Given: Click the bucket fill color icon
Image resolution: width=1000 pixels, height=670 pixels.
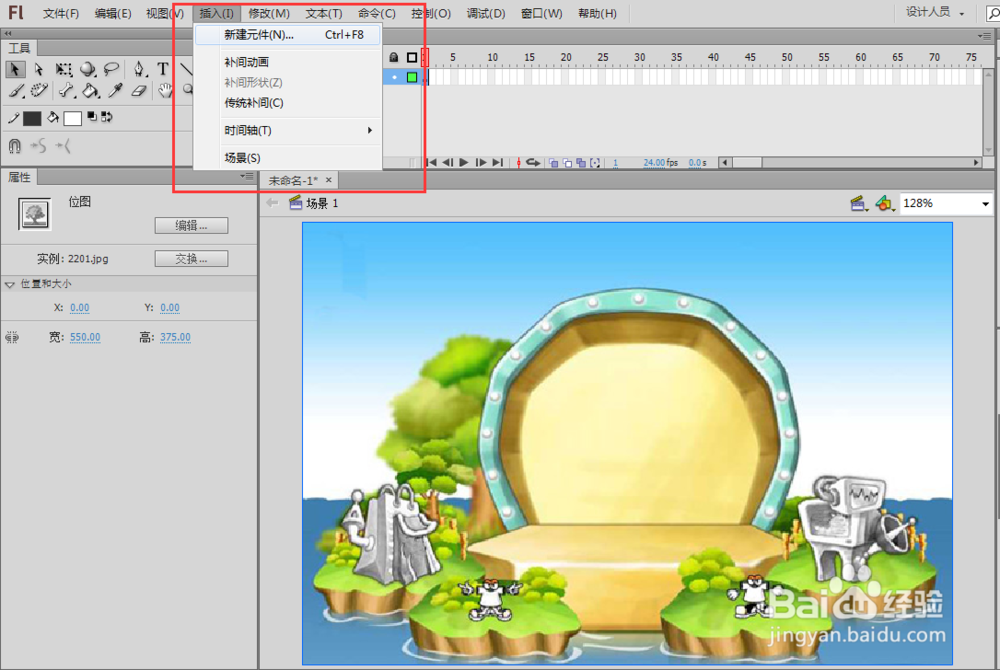Looking at the screenshot, I should tap(54, 117).
